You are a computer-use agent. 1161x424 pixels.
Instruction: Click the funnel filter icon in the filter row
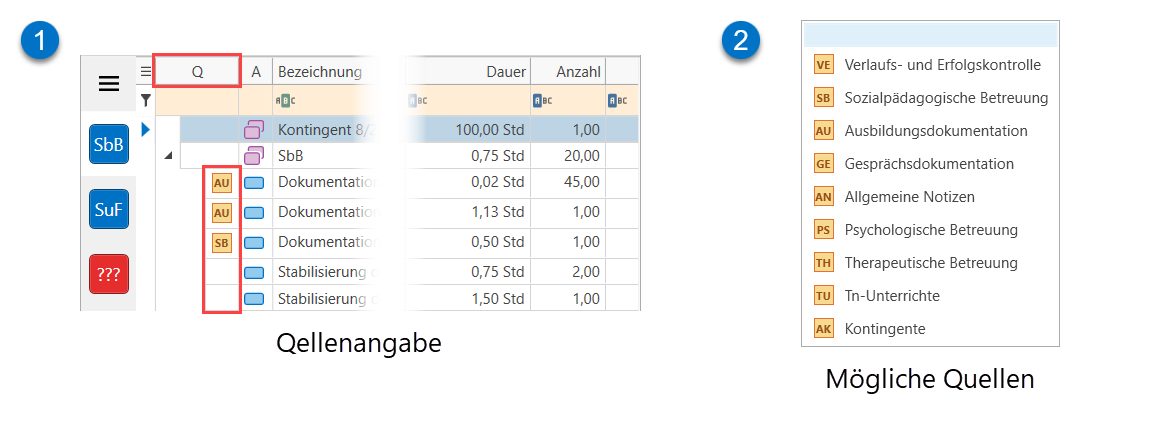145,100
